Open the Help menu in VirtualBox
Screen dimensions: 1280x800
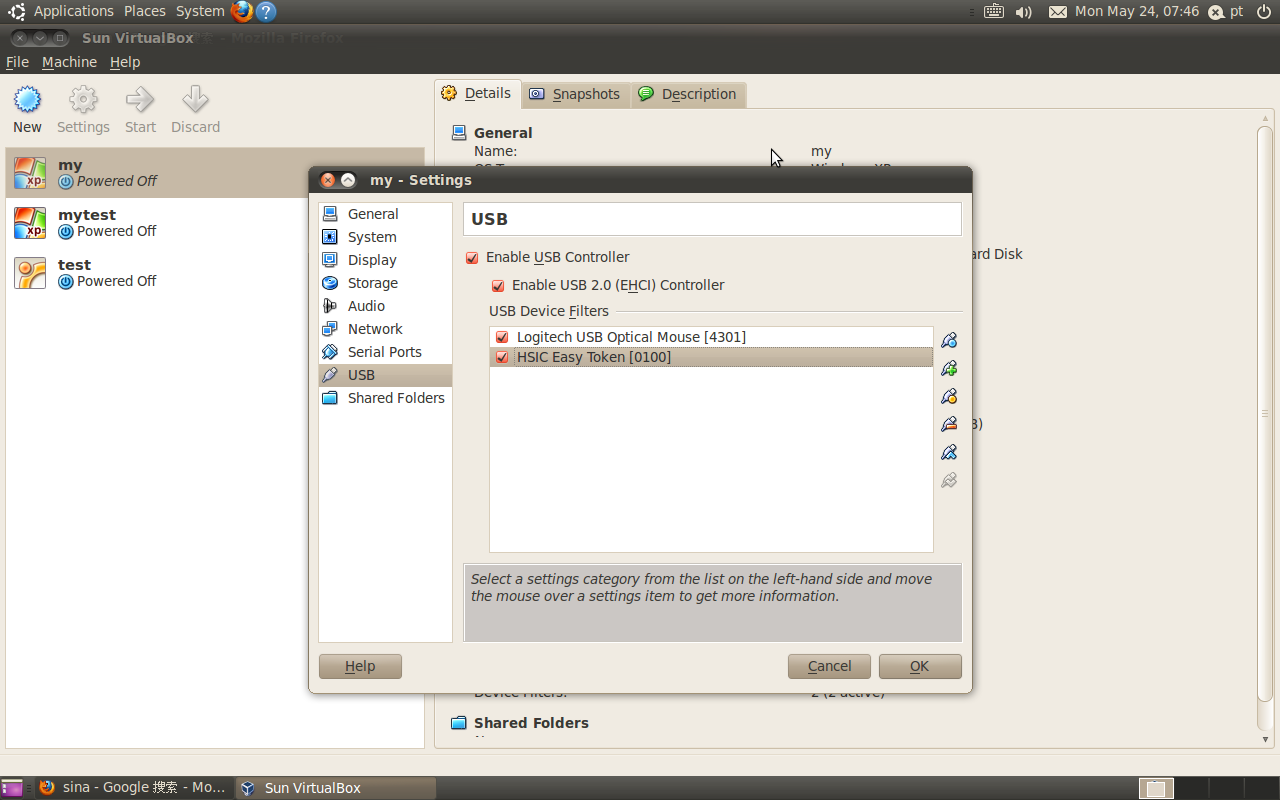[125, 62]
